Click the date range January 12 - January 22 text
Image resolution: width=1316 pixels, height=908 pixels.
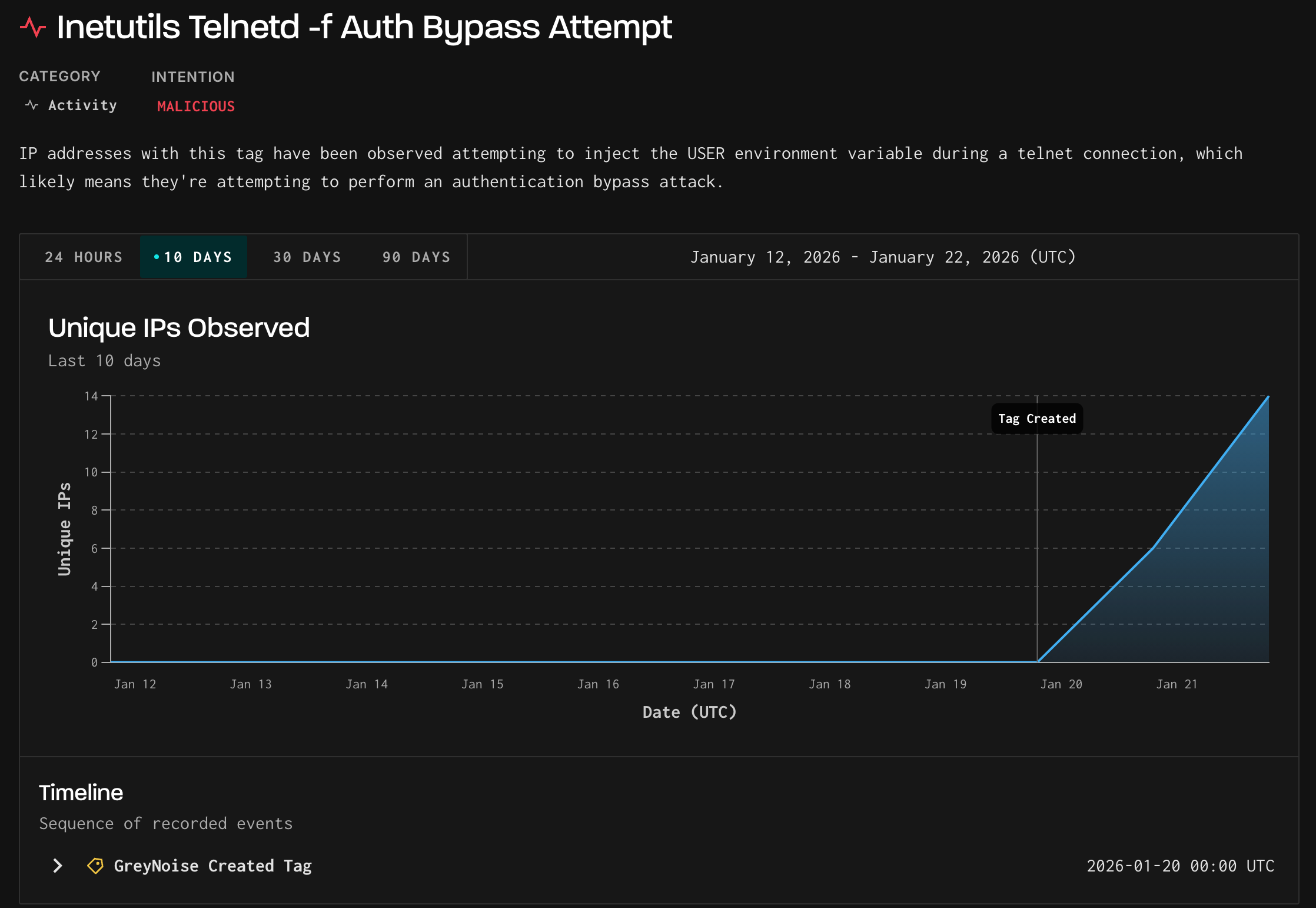883,257
